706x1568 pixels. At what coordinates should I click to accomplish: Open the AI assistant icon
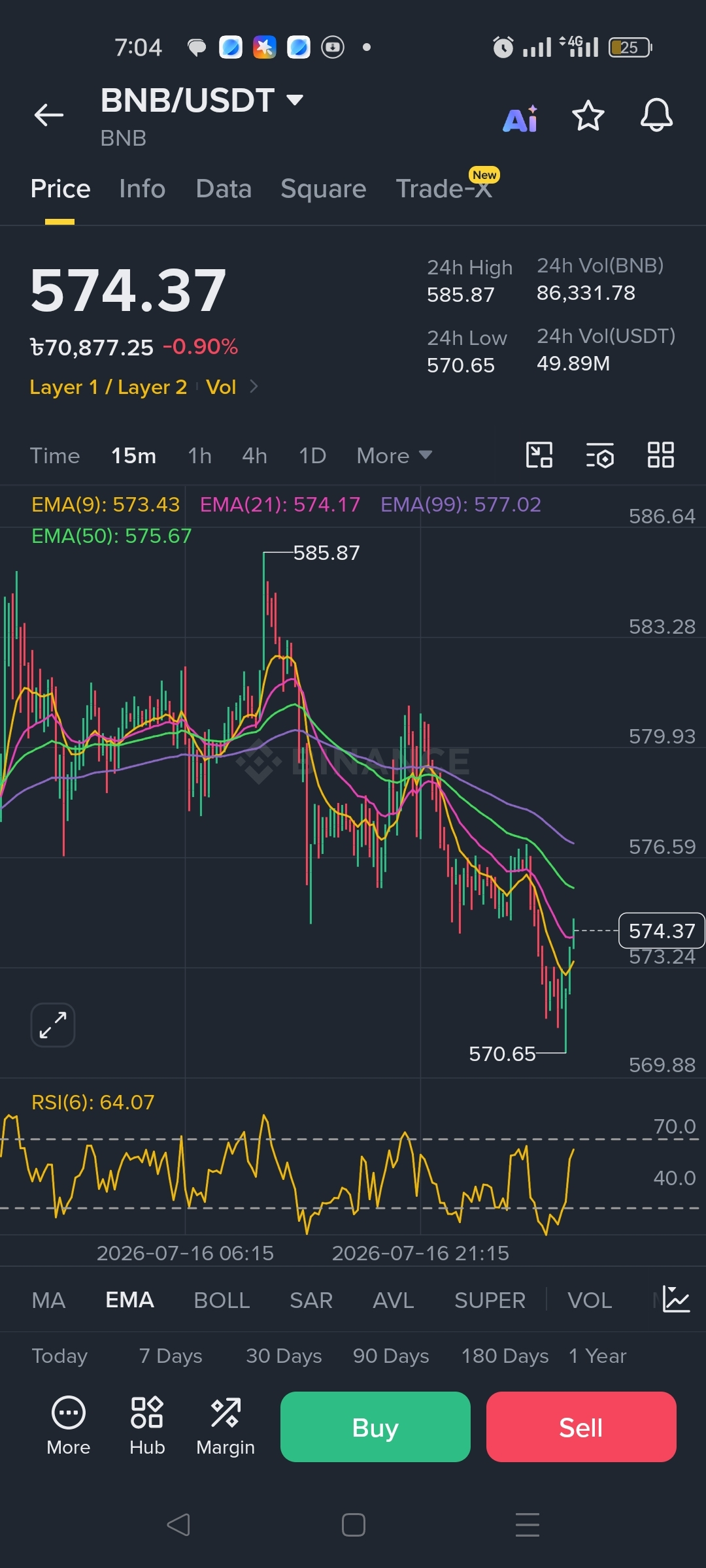(x=520, y=118)
